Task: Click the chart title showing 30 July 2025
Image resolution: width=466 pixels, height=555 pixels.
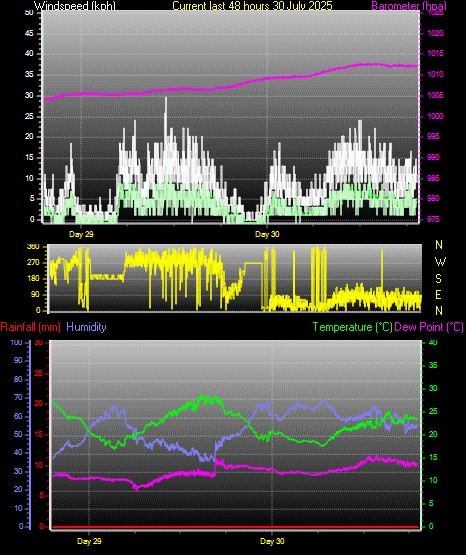Action: [252, 6]
